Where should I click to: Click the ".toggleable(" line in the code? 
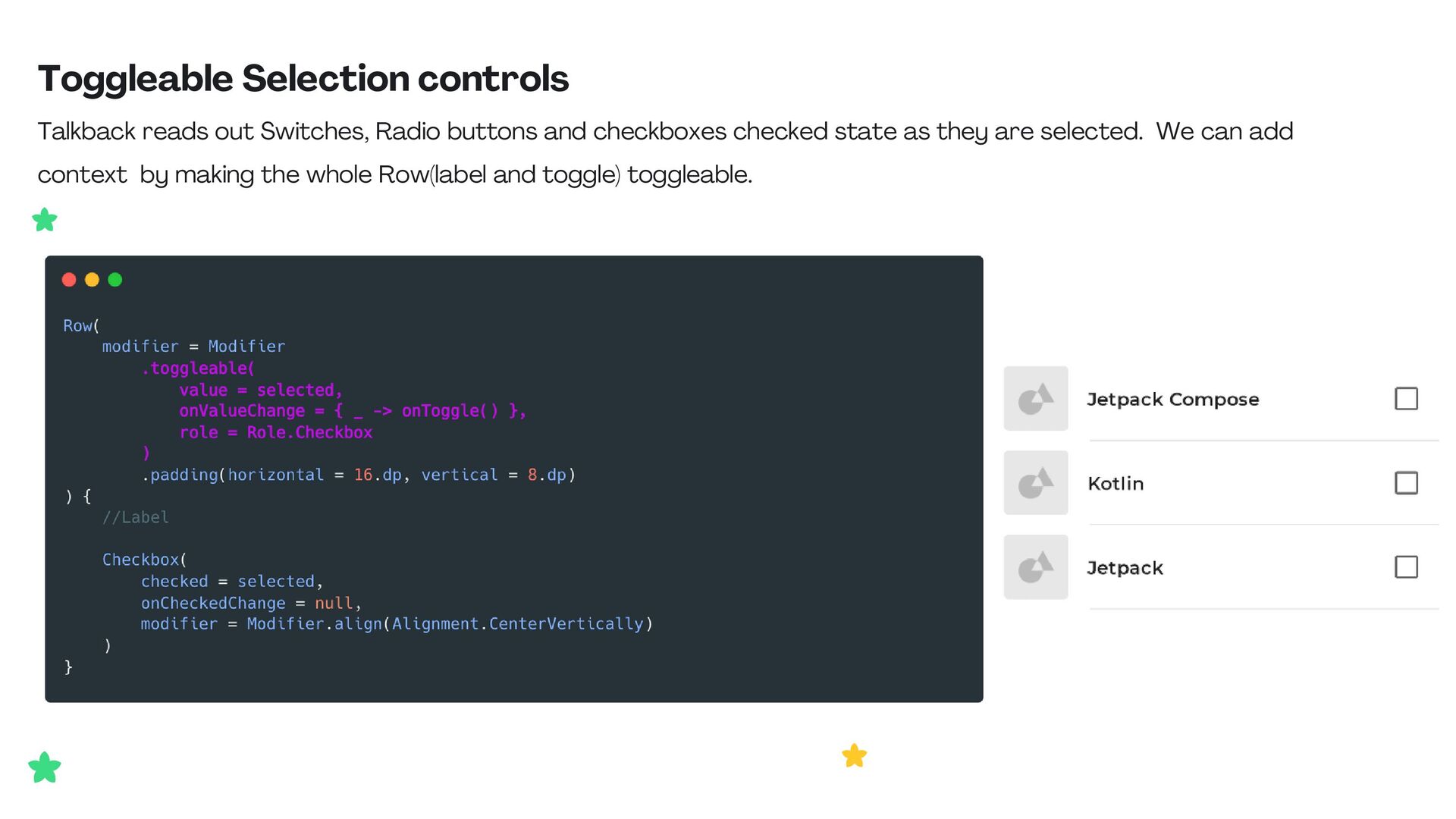tap(198, 369)
